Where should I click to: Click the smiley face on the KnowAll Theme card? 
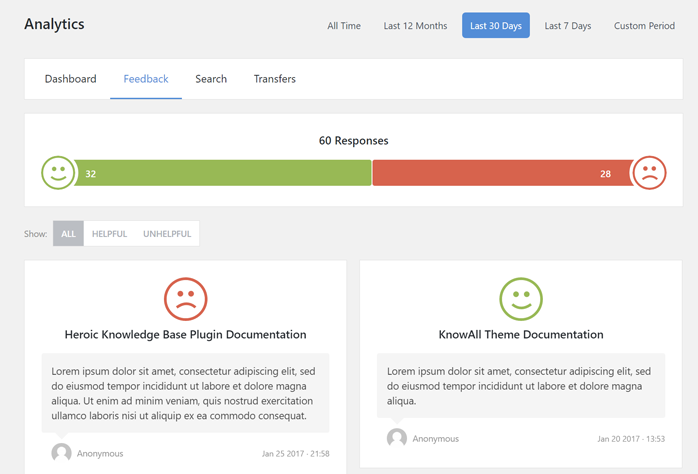[521, 299]
